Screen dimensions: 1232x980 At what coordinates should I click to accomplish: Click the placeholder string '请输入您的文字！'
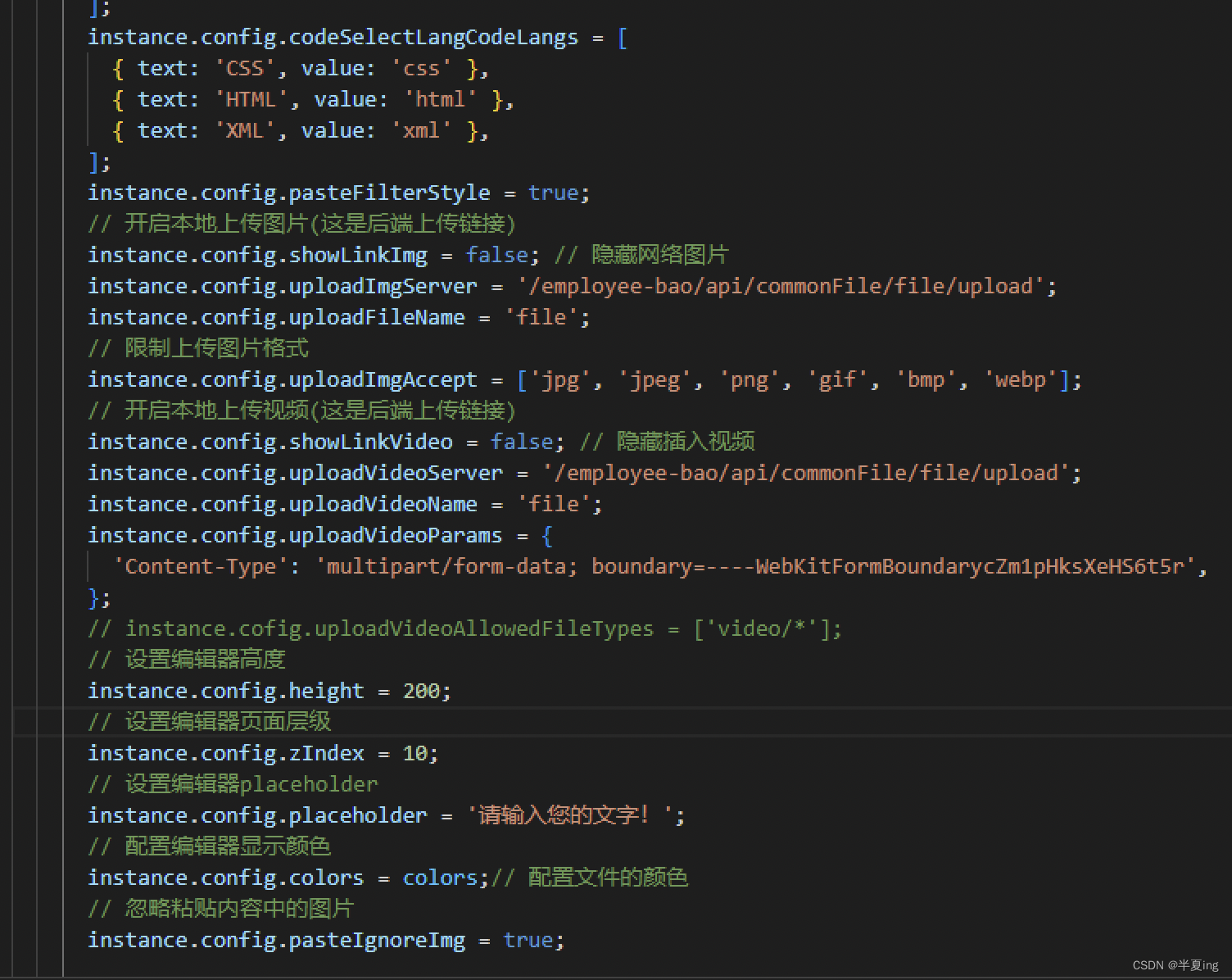point(570,816)
